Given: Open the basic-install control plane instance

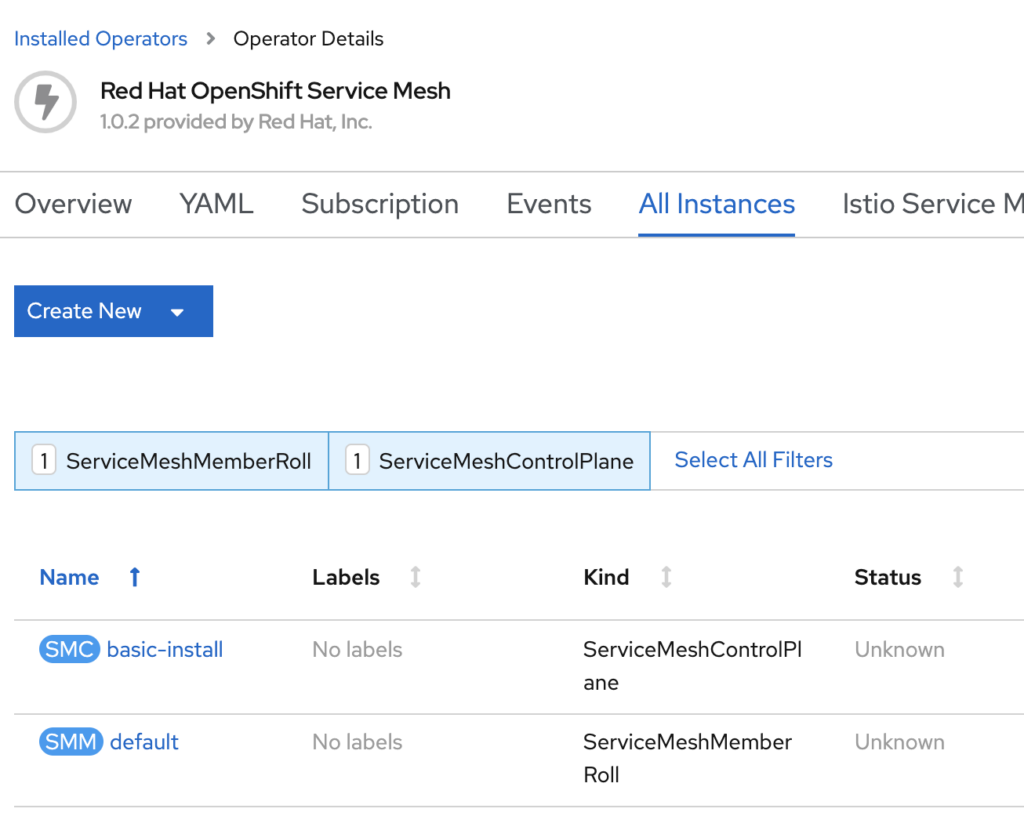Looking at the screenshot, I should click(x=165, y=649).
